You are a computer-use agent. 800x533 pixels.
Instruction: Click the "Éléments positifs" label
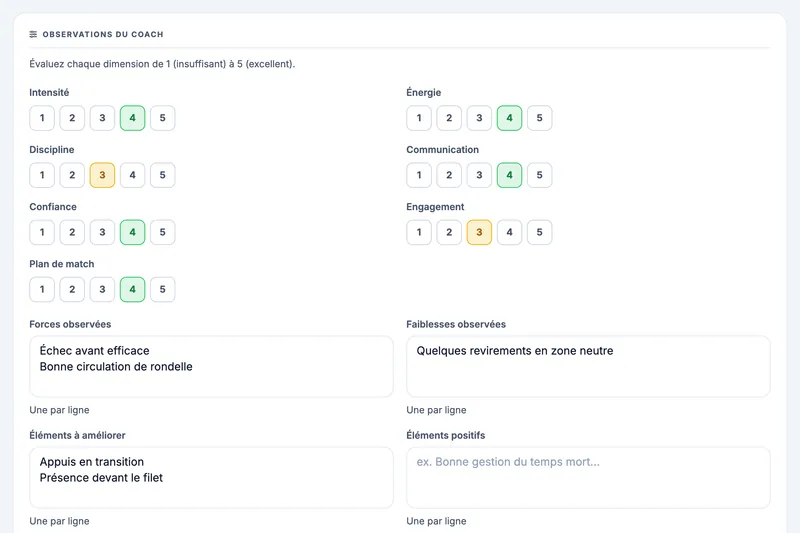pyautogui.click(x=445, y=436)
